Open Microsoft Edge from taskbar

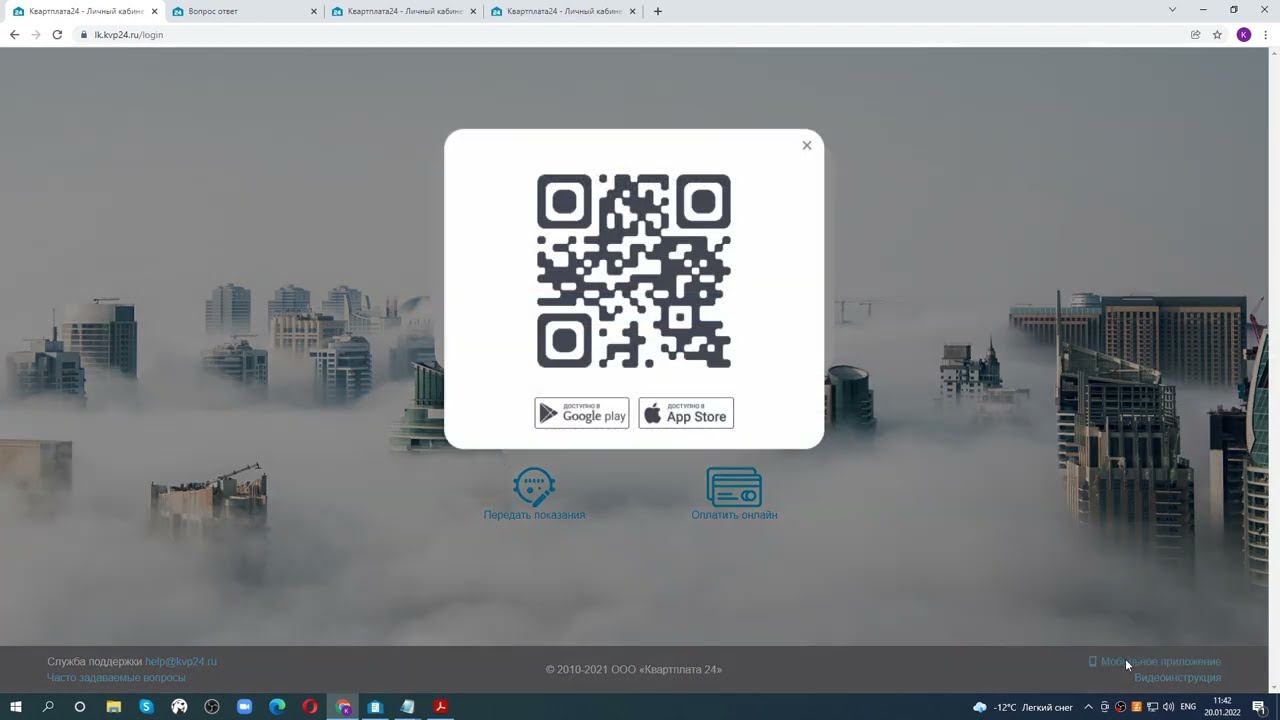tap(277, 707)
